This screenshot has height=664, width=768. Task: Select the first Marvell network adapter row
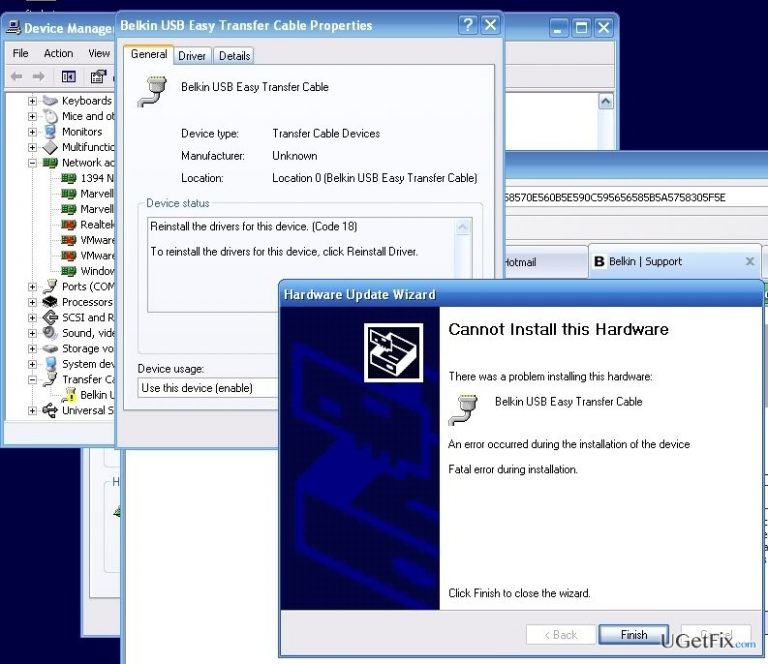[87, 194]
